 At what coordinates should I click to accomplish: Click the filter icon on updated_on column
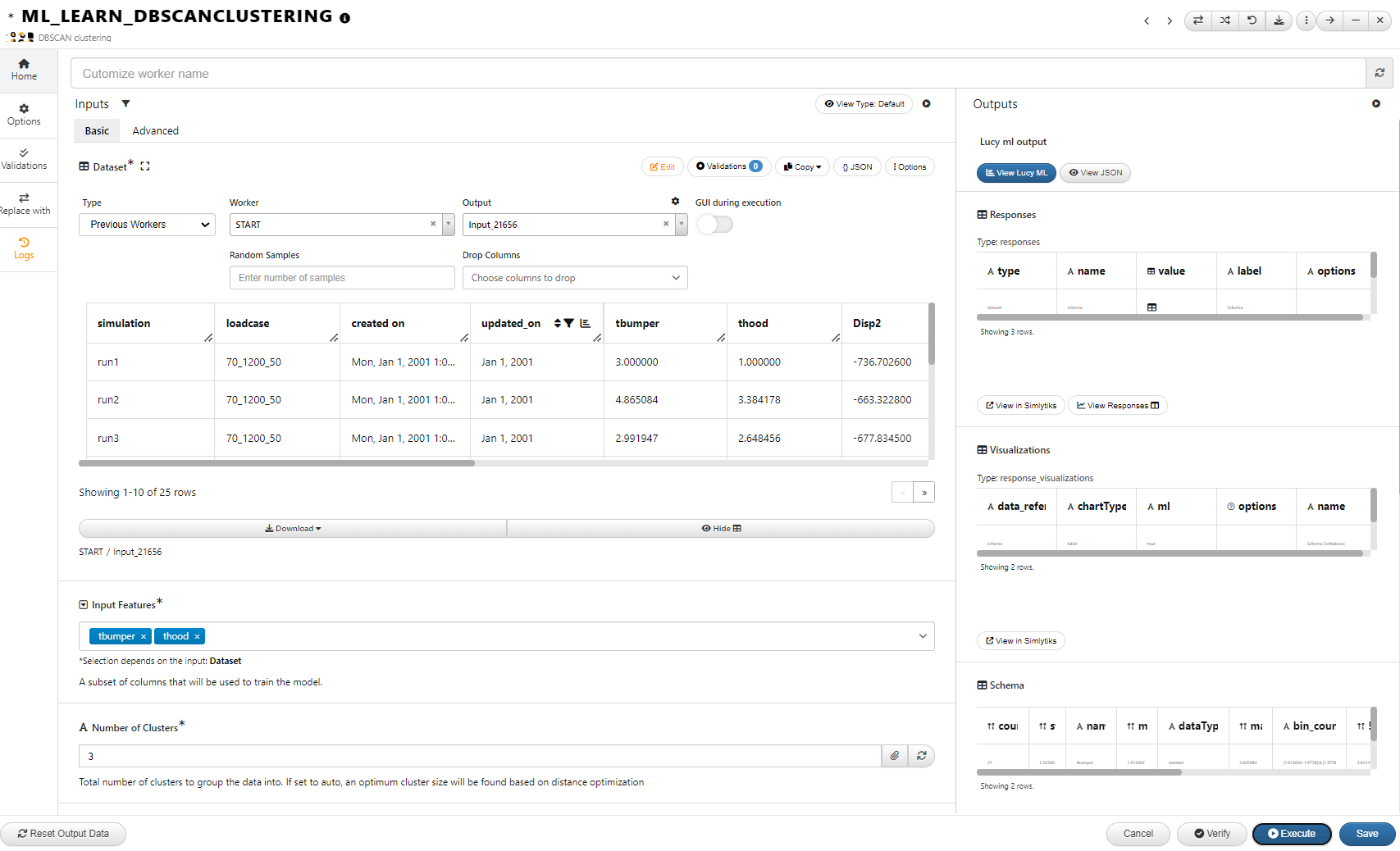point(569,323)
